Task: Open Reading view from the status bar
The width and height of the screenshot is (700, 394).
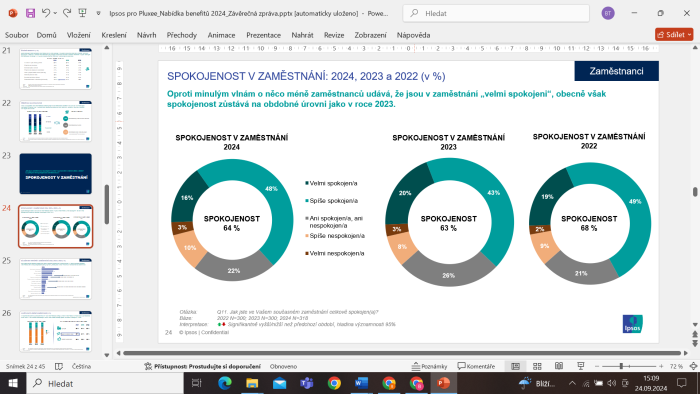Action: [x=559, y=366]
